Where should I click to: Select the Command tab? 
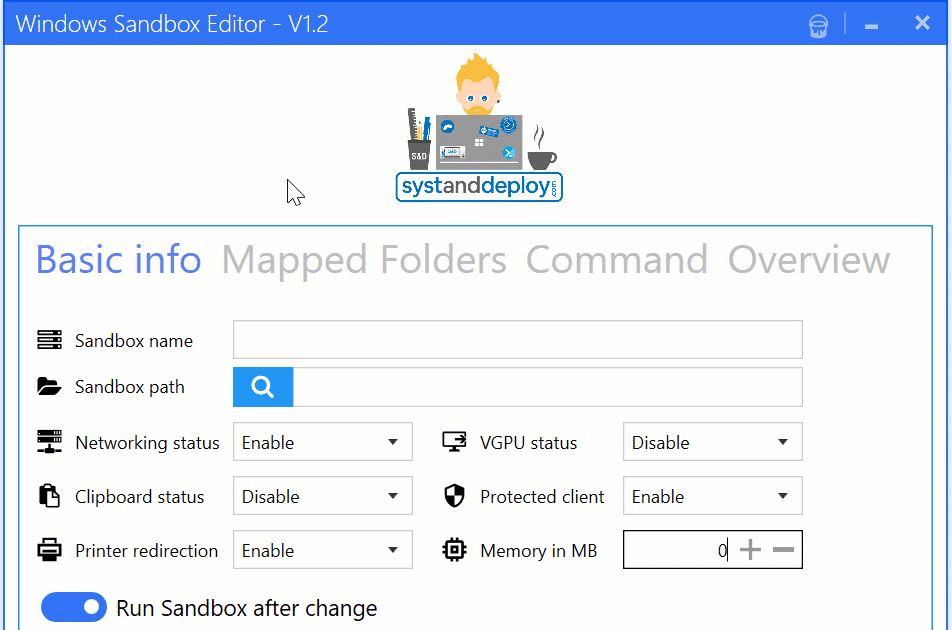[616, 259]
